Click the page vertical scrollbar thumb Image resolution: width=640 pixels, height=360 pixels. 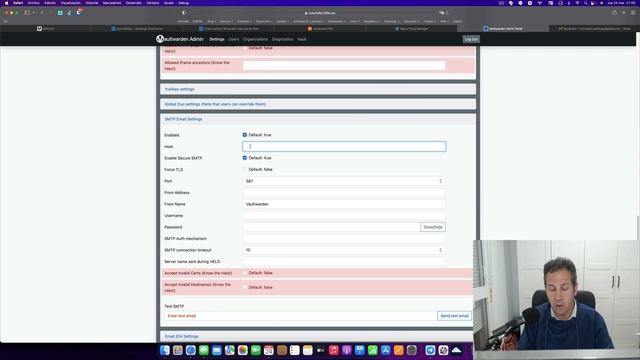coord(638,227)
